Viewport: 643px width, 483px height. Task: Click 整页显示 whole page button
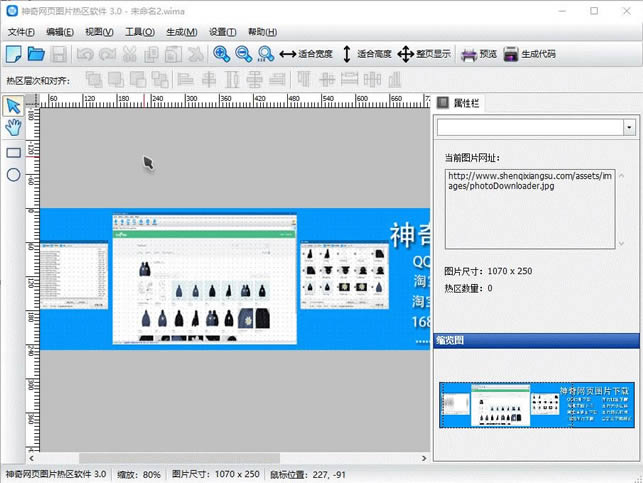click(424, 54)
